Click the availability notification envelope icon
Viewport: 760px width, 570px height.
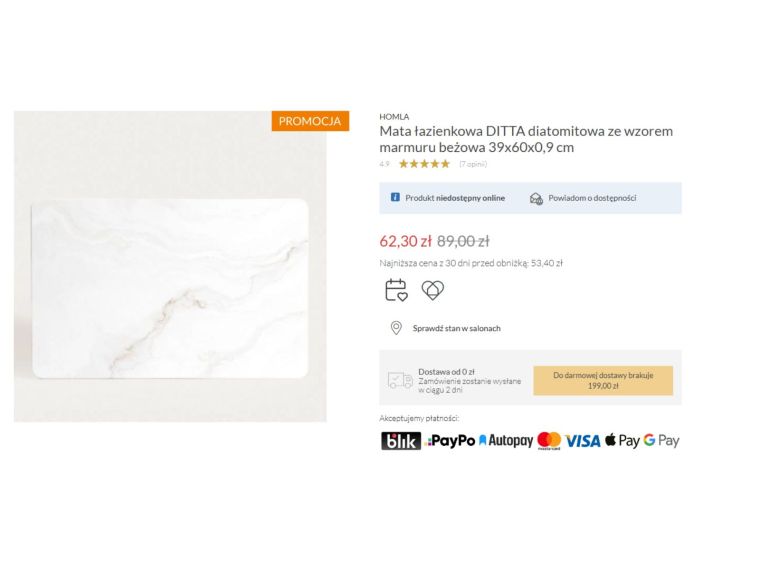click(536, 198)
